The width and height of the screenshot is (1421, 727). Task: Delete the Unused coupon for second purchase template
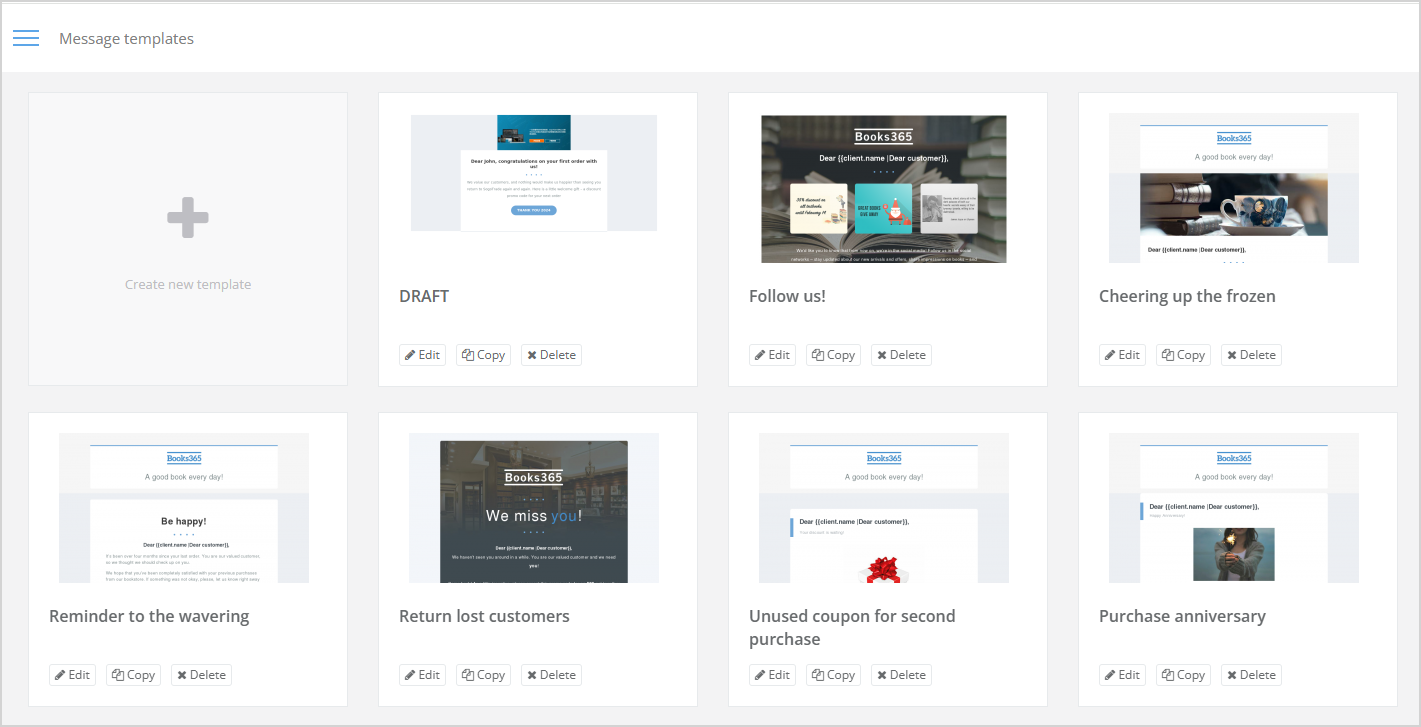coord(901,675)
